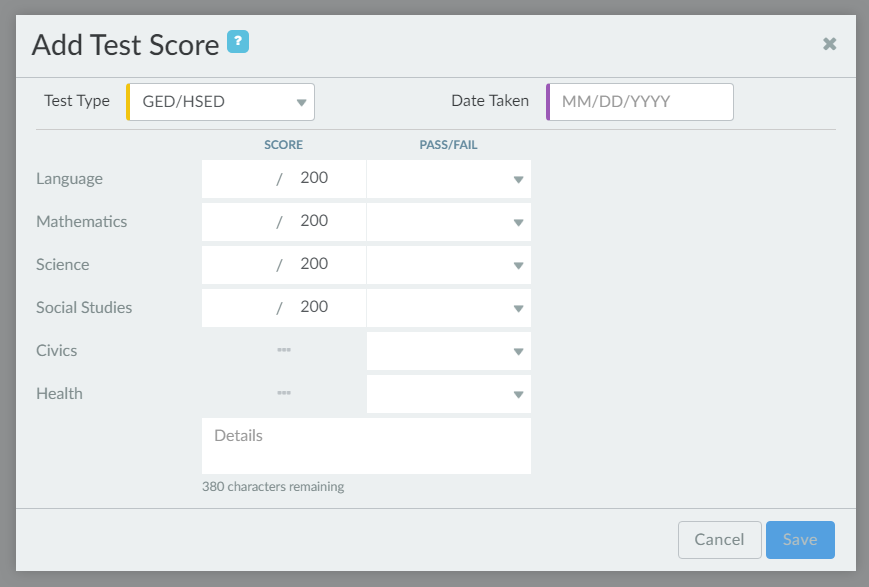Click the Save button
Image resolution: width=869 pixels, height=587 pixels.
(x=800, y=540)
